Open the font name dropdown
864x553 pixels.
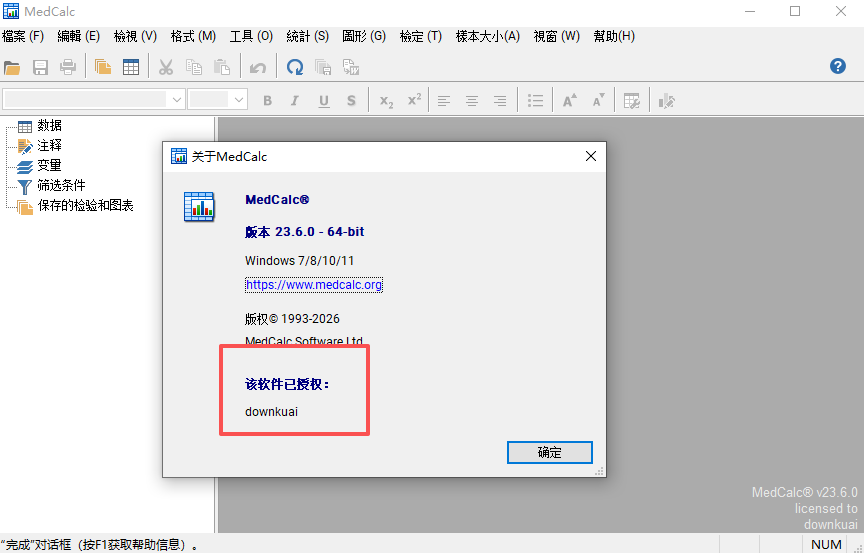(x=176, y=100)
